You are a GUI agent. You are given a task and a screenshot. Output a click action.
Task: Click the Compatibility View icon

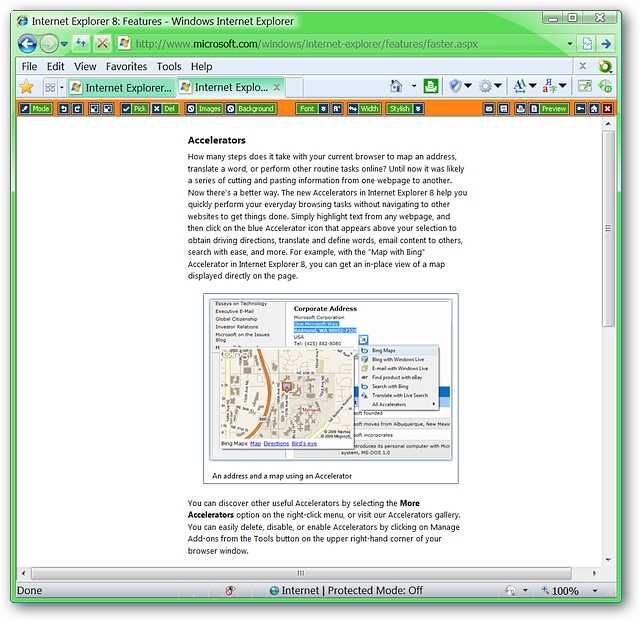(x=587, y=44)
